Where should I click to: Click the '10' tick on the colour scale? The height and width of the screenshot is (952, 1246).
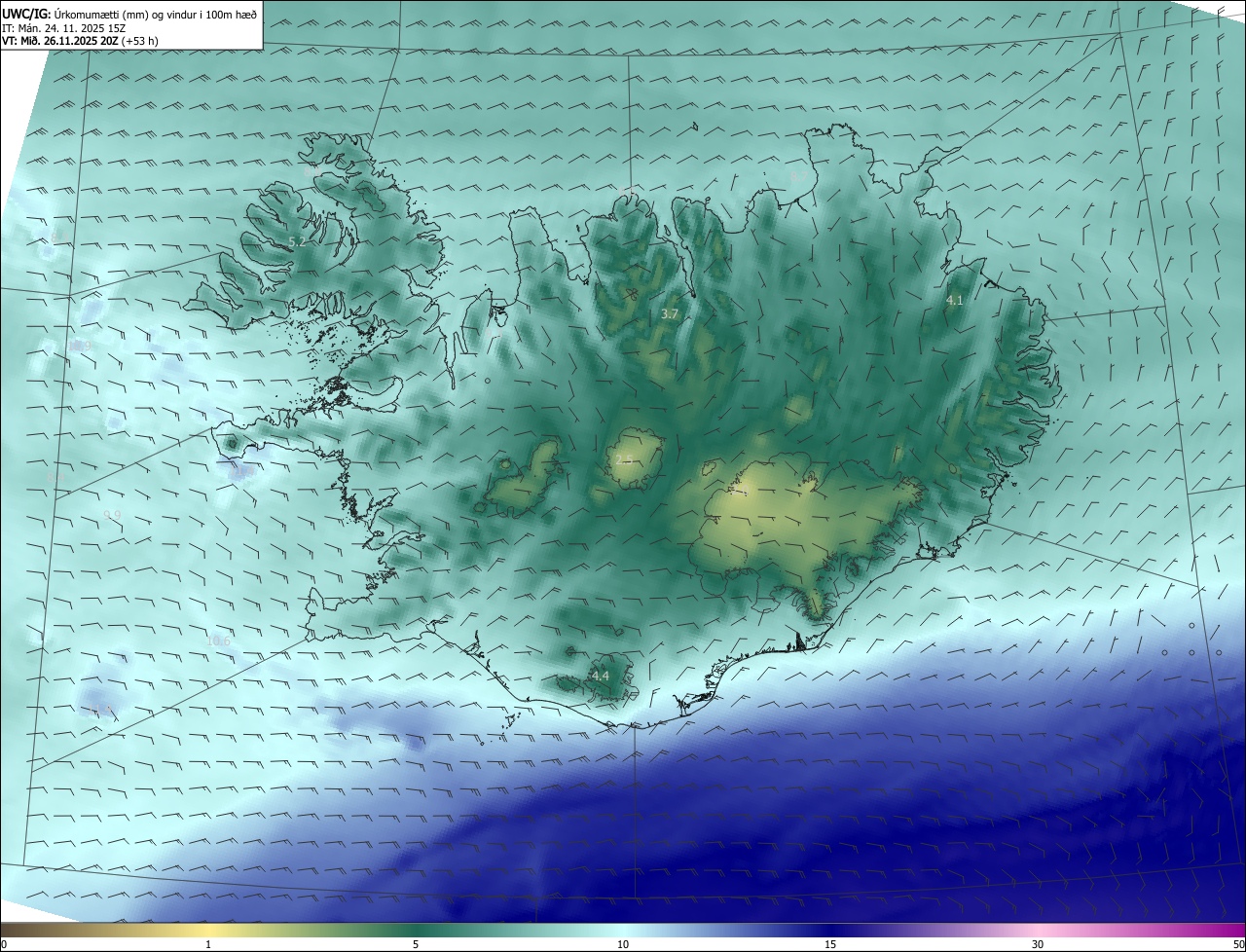click(x=623, y=944)
